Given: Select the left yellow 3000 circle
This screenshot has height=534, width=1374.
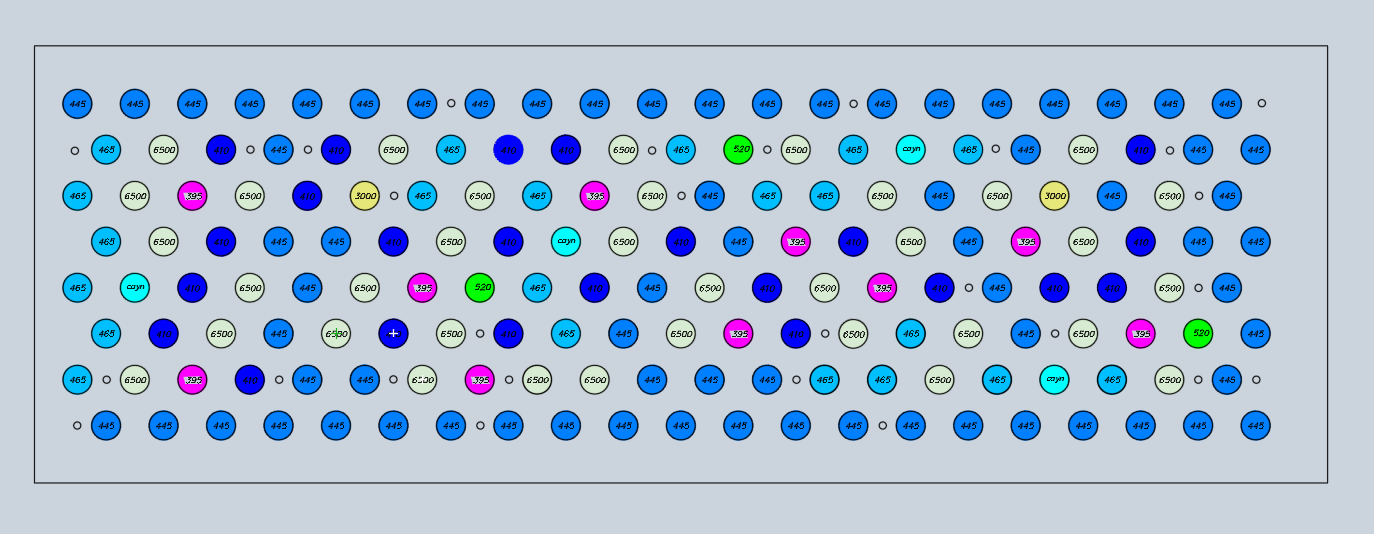Looking at the screenshot, I should [365, 196].
